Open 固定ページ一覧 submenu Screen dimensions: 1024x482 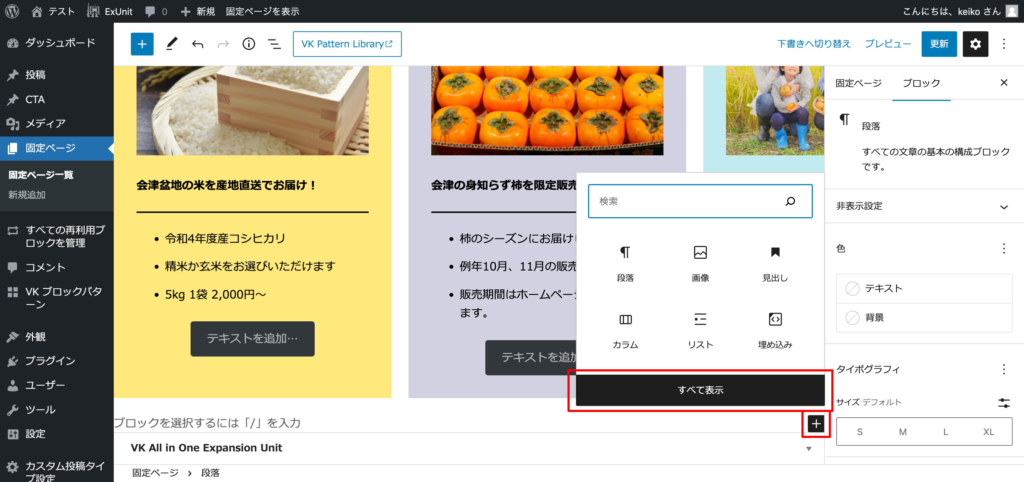coord(40,175)
